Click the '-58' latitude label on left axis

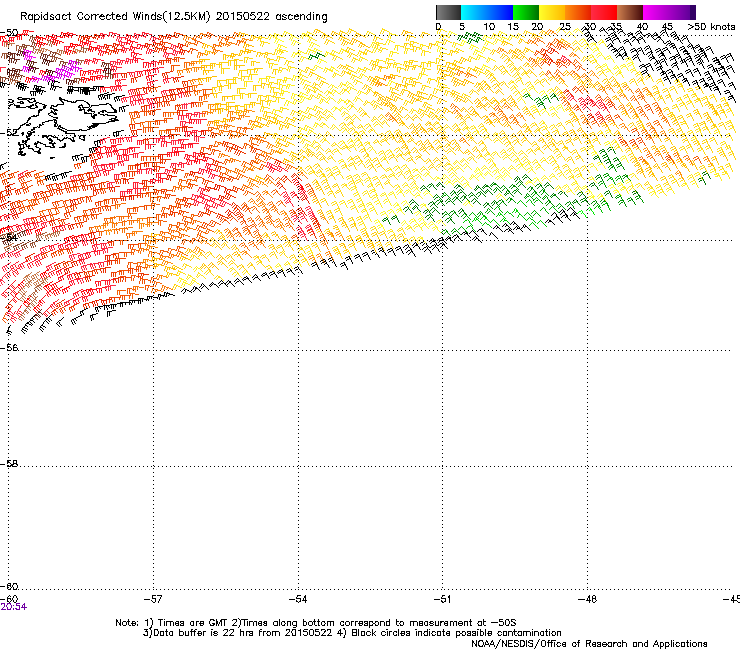point(9,464)
